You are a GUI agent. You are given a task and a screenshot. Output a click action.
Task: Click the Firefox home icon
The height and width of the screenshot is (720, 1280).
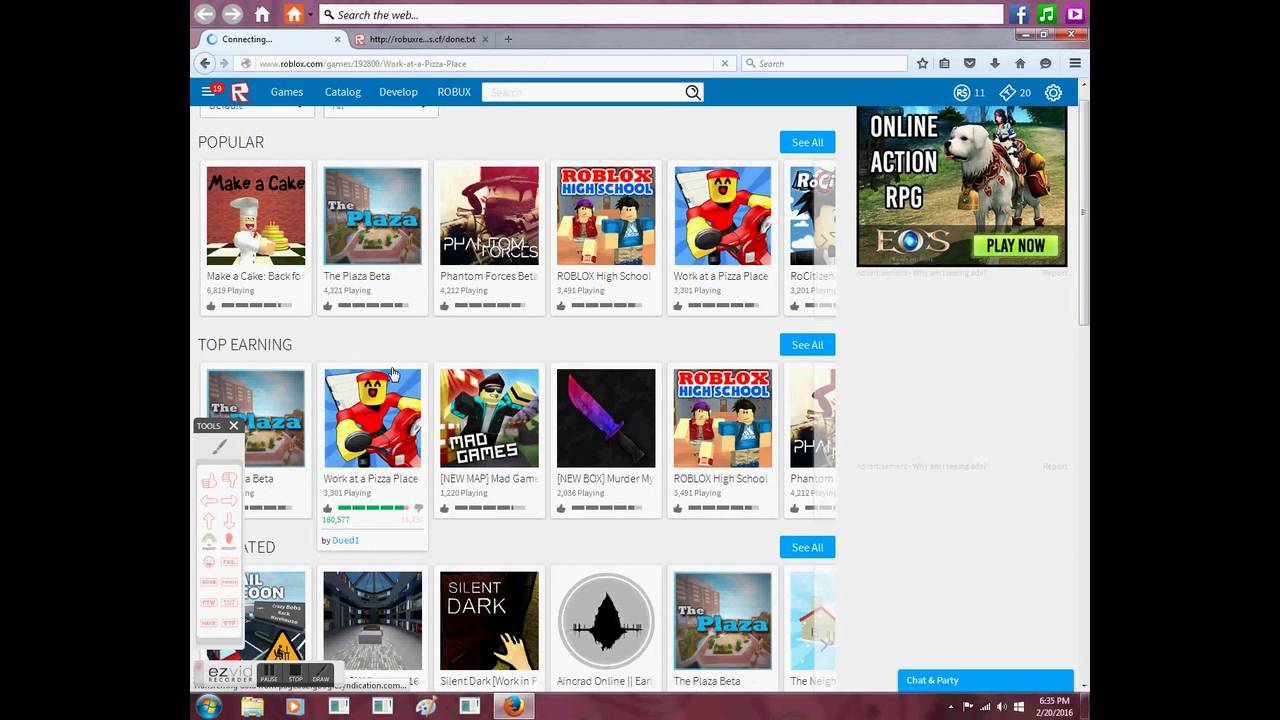pyautogui.click(x=1020, y=63)
